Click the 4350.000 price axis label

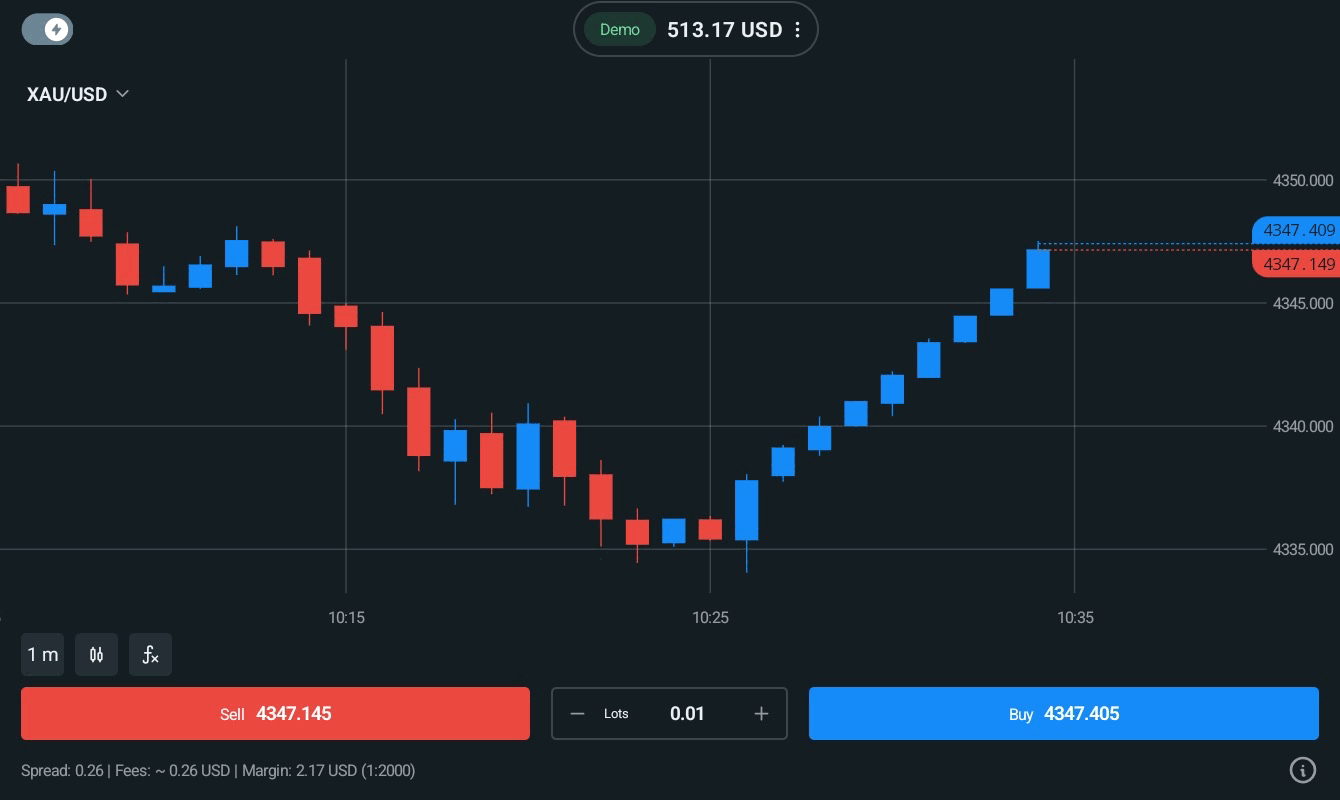(1303, 181)
